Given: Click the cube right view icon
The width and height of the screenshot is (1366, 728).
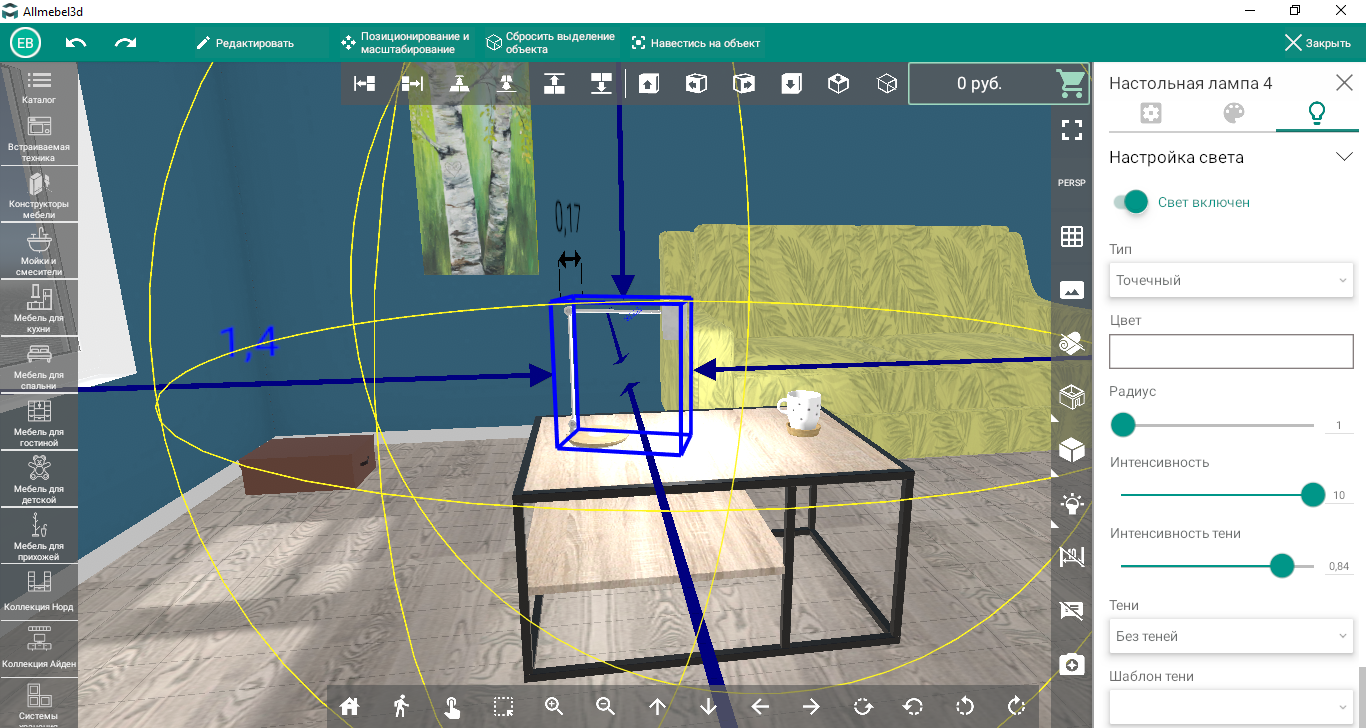Looking at the screenshot, I should [743, 84].
